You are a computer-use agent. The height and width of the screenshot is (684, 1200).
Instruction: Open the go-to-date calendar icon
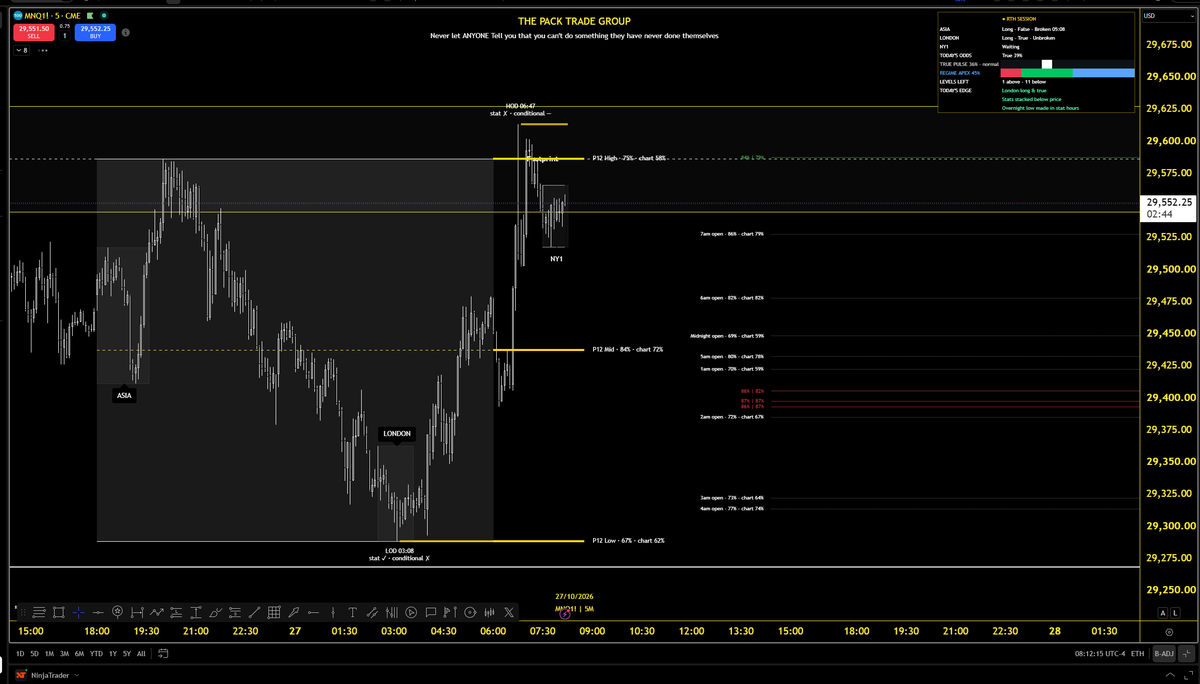[163, 654]
